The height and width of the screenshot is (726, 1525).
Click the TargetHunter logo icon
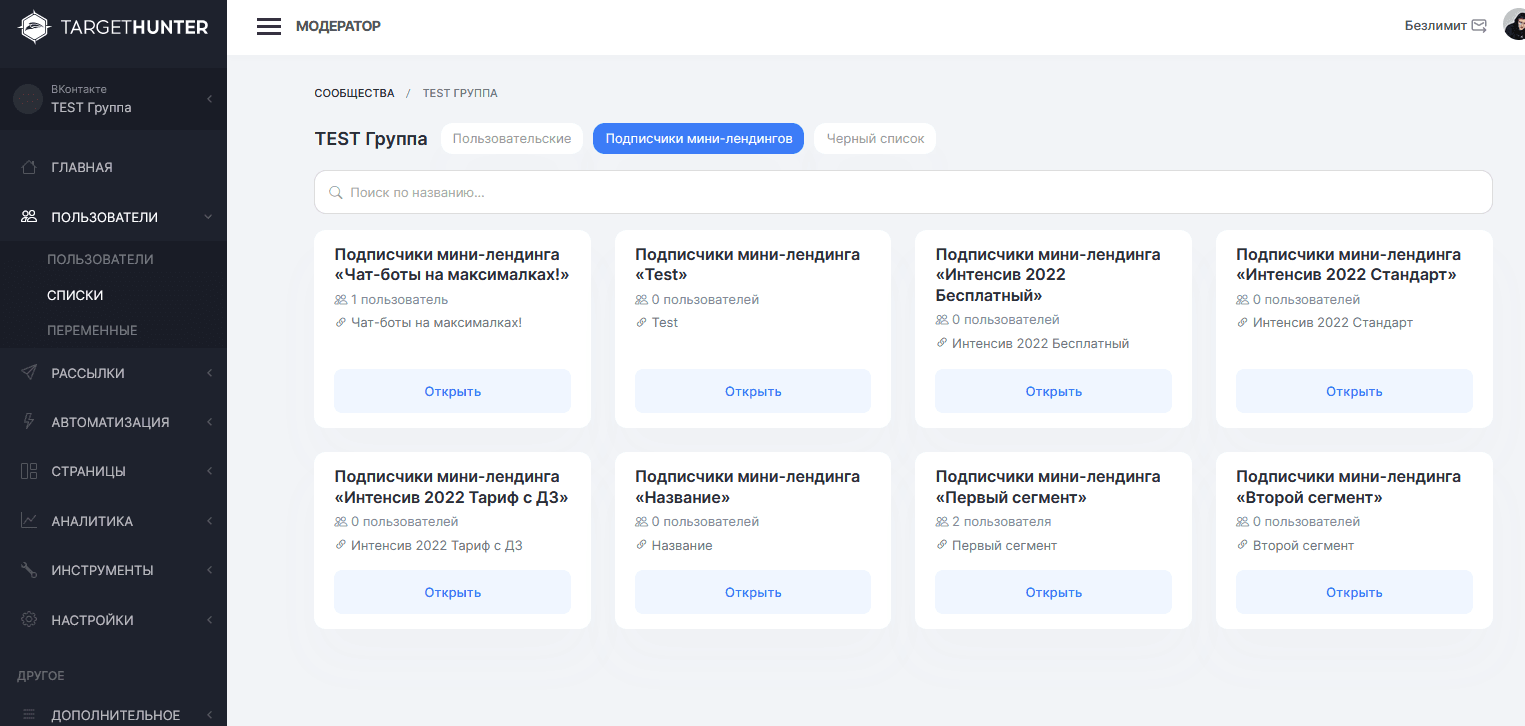pos(34,27)
